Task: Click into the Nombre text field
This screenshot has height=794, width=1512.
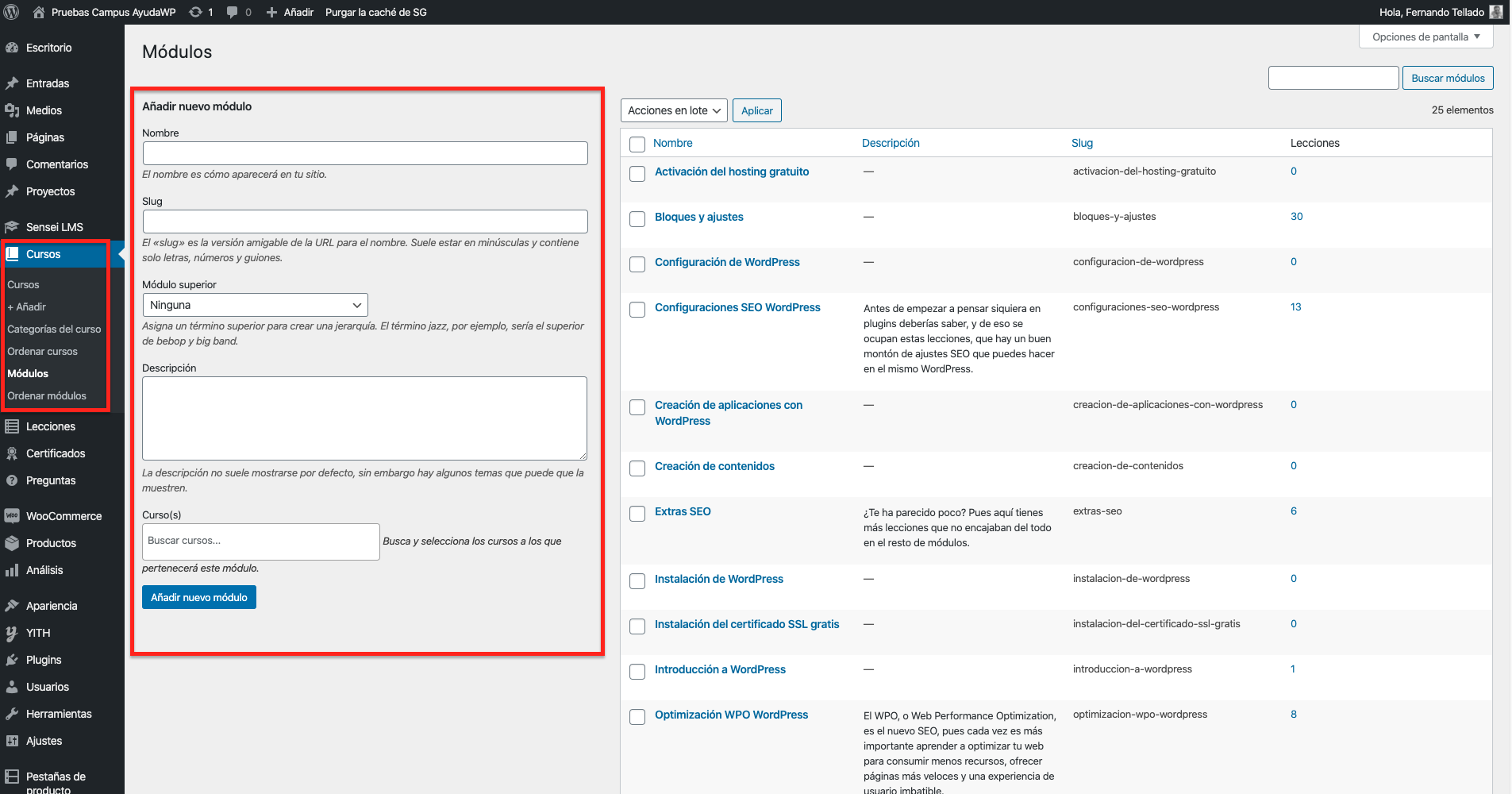Action: (x=365, y=153)
